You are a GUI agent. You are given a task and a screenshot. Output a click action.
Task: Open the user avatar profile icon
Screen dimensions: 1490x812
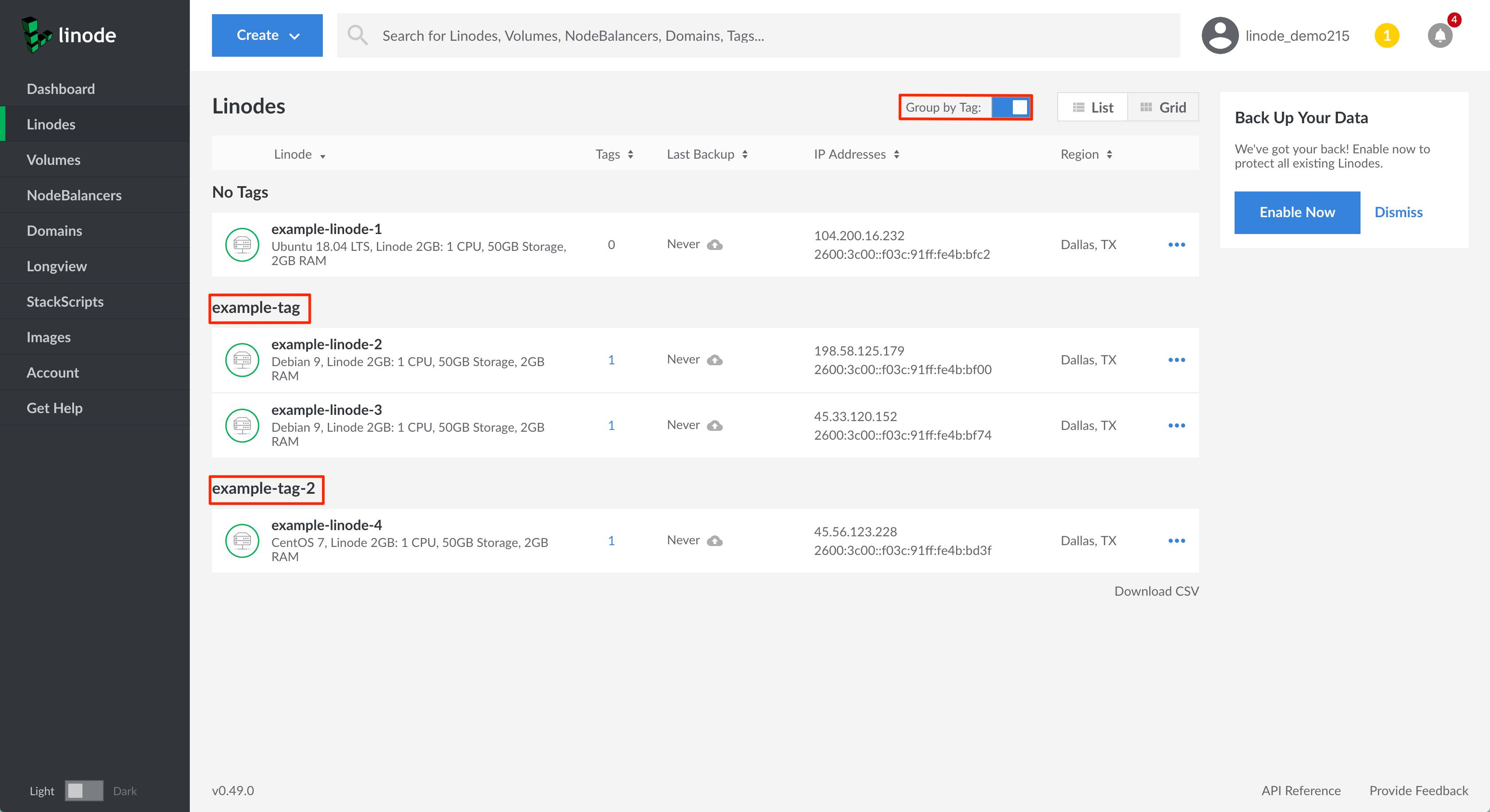(x=1219, y=36)
